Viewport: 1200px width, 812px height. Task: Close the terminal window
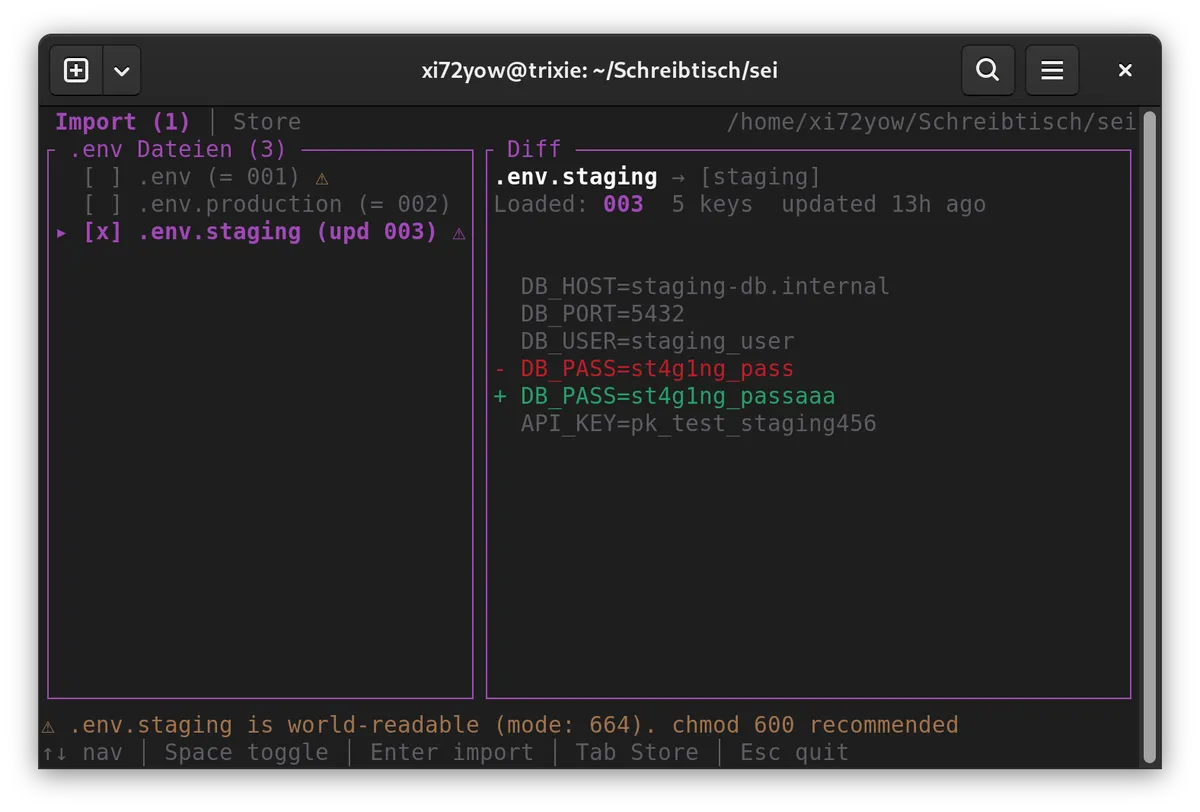(x=1125, y=70)
